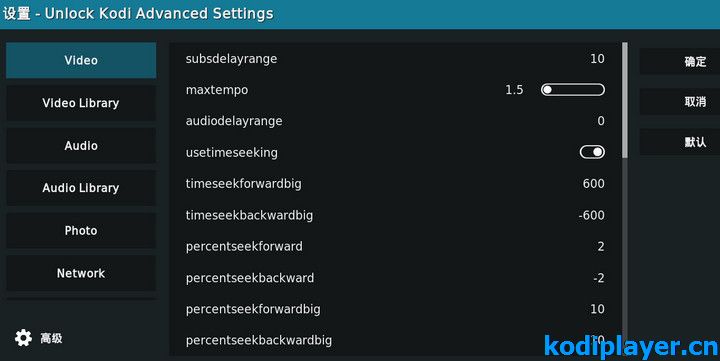Image resolution: width=720 pixels, height=361 pixels.
Task: Reset with the 默认 defaults button
Action: point(680,142)
